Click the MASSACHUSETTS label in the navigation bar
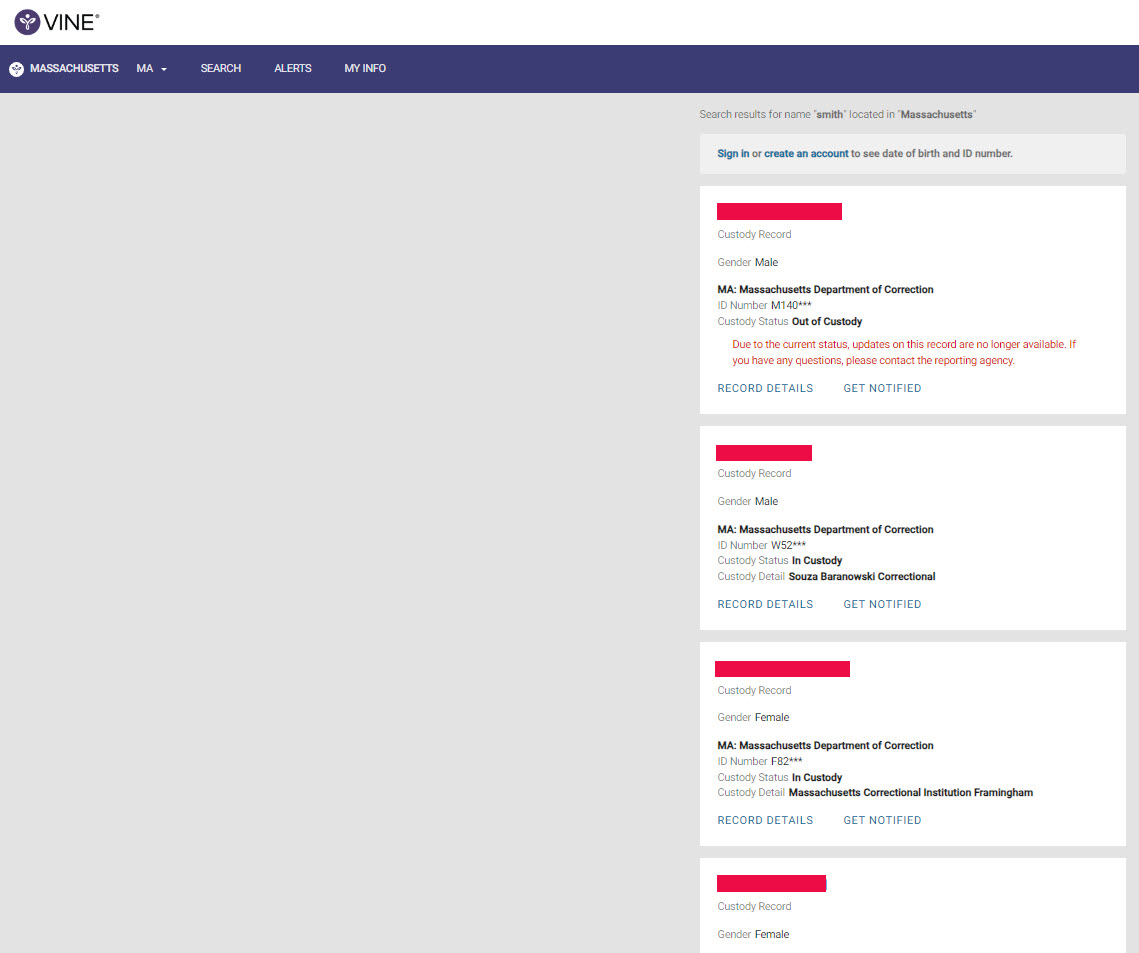The image size is (1139, 953). pyautogui.click(x=74, y=69)
